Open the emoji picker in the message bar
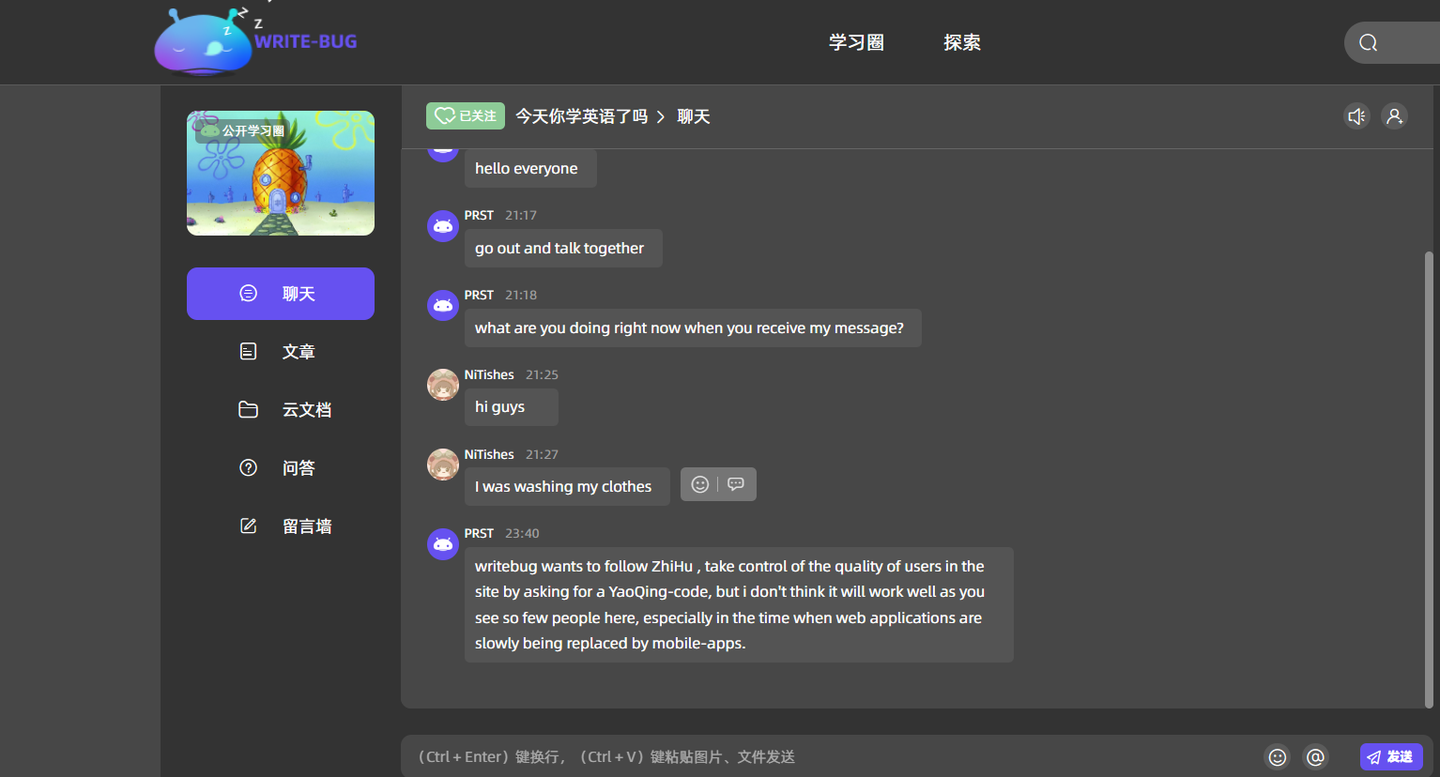 (1277, 757)
